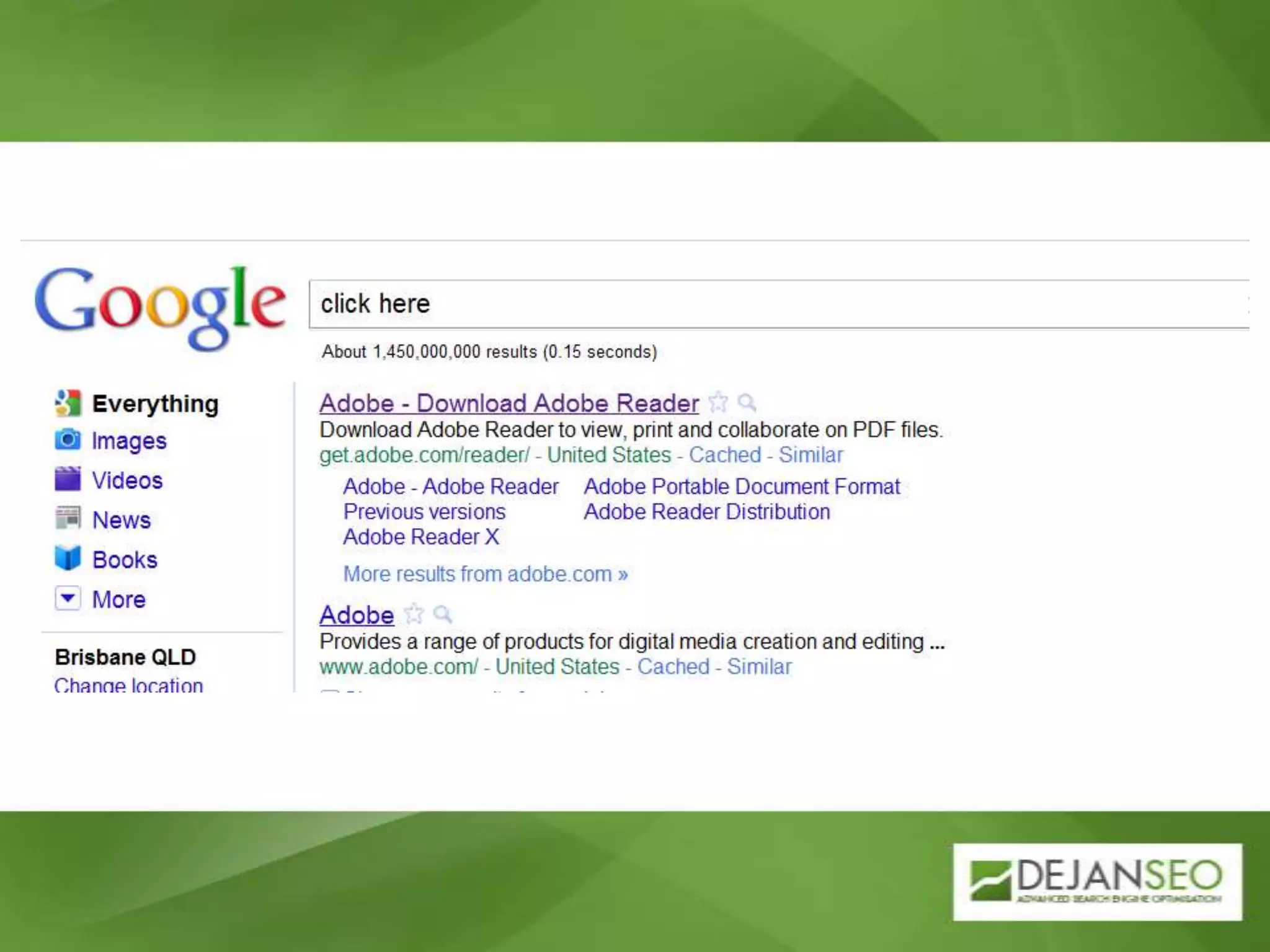Star the Adobe Reader download result
The width and height of the screenshot is (1270, 952).
coord(718,402)
